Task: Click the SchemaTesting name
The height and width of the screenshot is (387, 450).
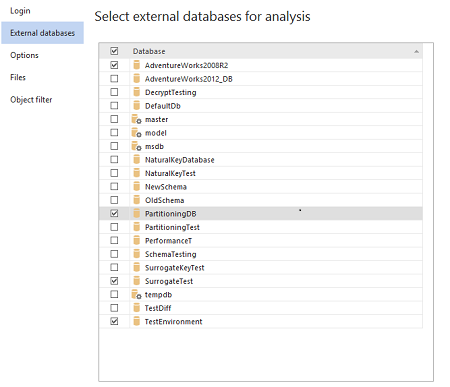Action: [170, 254]
